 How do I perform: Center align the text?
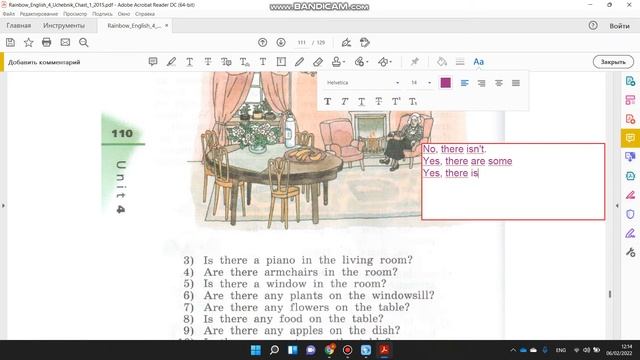coord(499,83)
